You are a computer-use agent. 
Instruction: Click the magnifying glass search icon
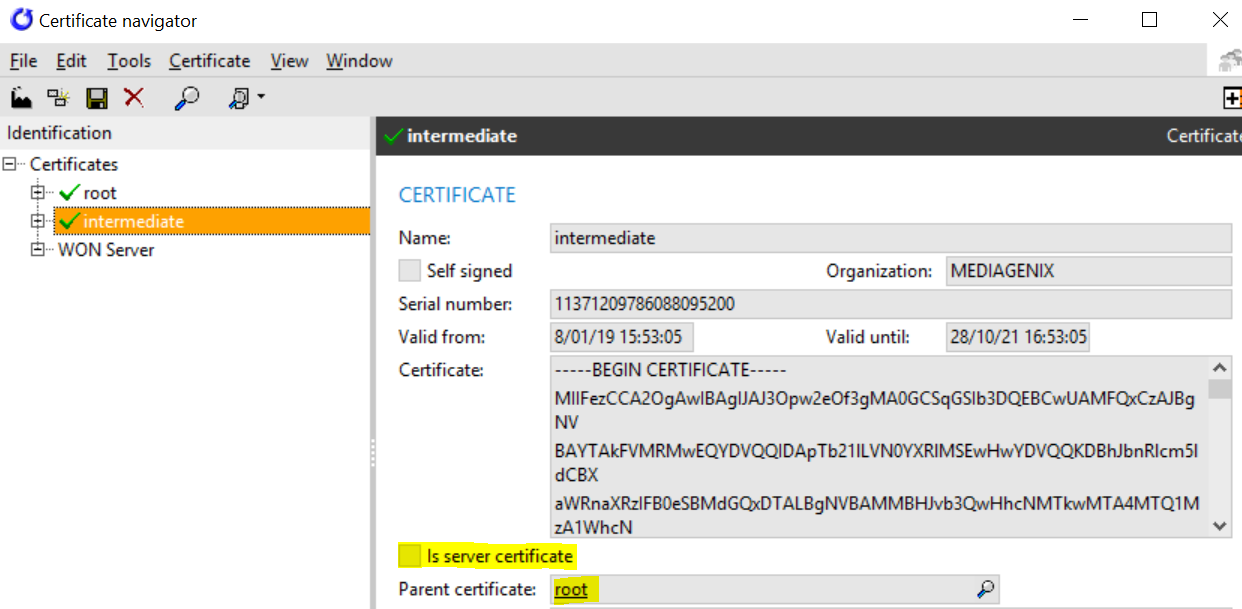pyautogui.click(x=185, y=97)
